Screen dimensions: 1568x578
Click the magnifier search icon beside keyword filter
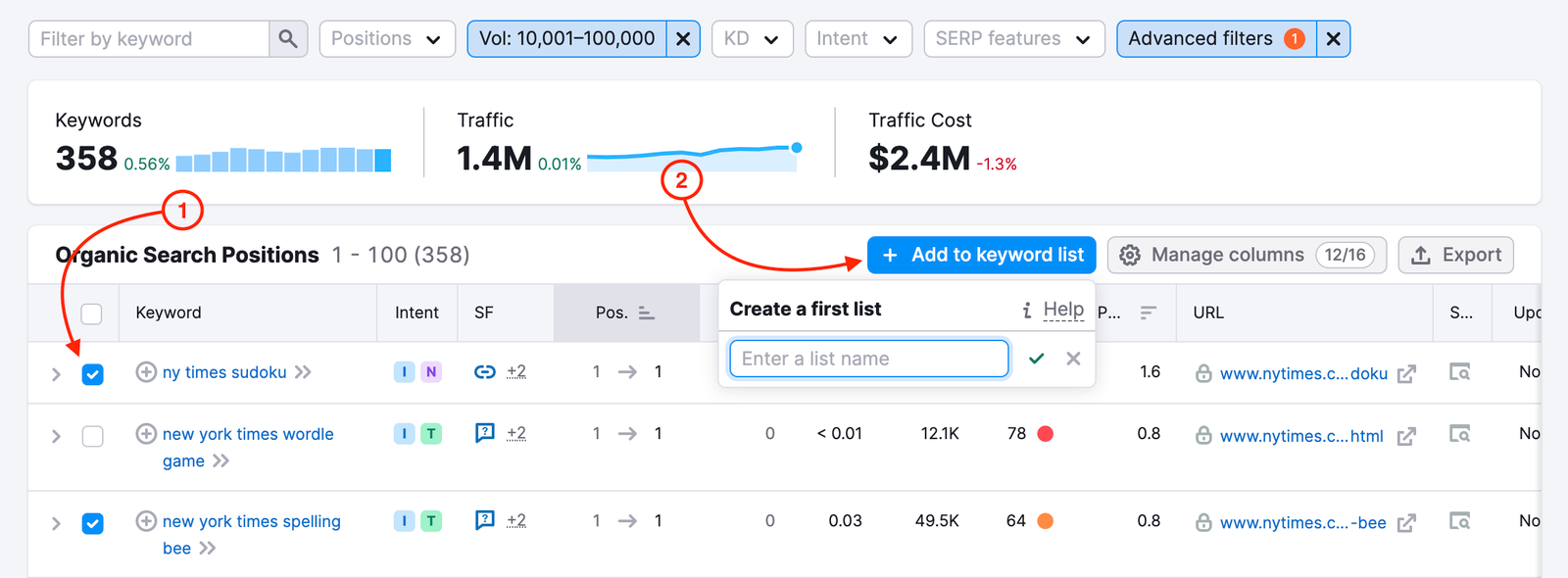(x=288, y=38)
